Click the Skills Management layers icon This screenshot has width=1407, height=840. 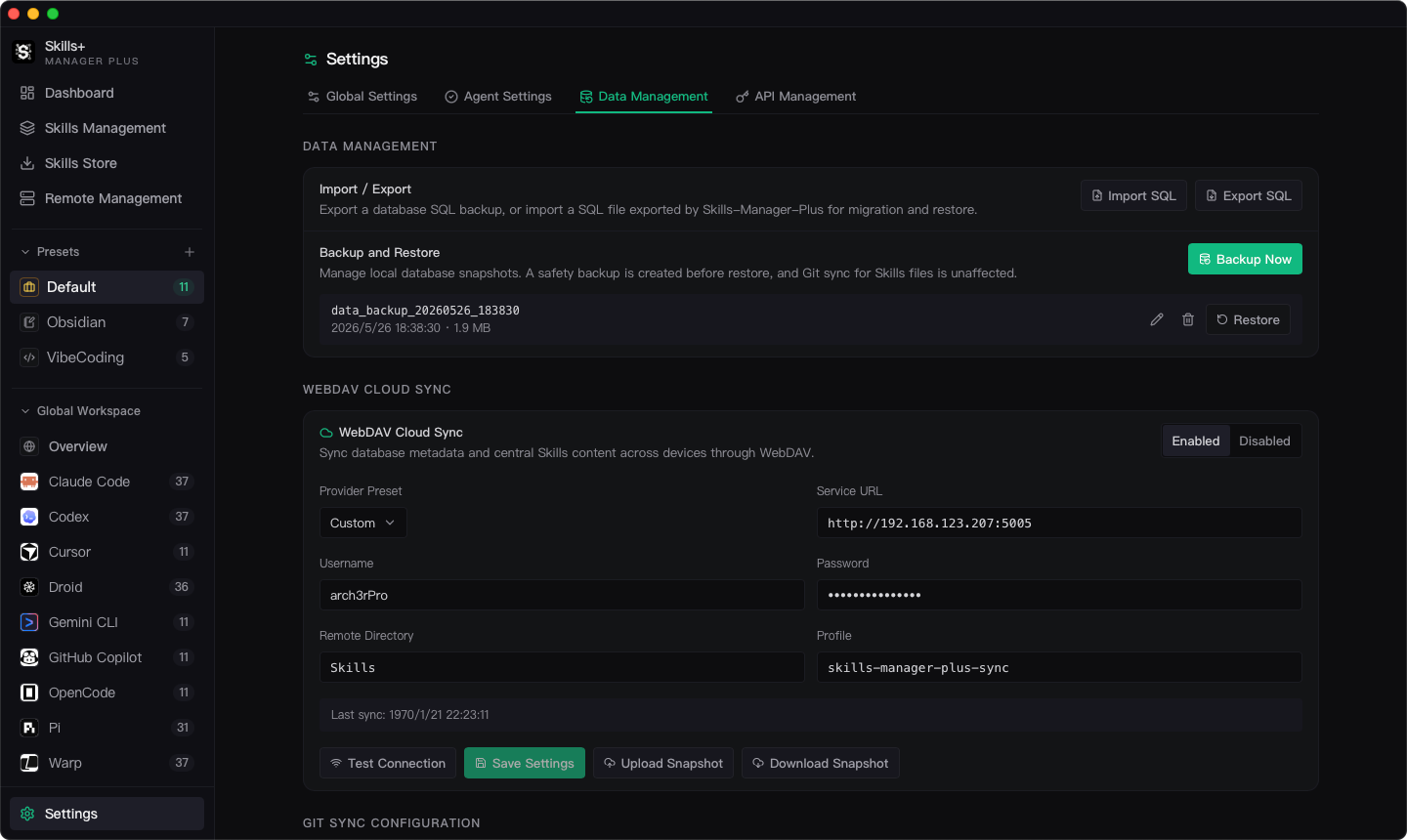[x=27, y=128]
